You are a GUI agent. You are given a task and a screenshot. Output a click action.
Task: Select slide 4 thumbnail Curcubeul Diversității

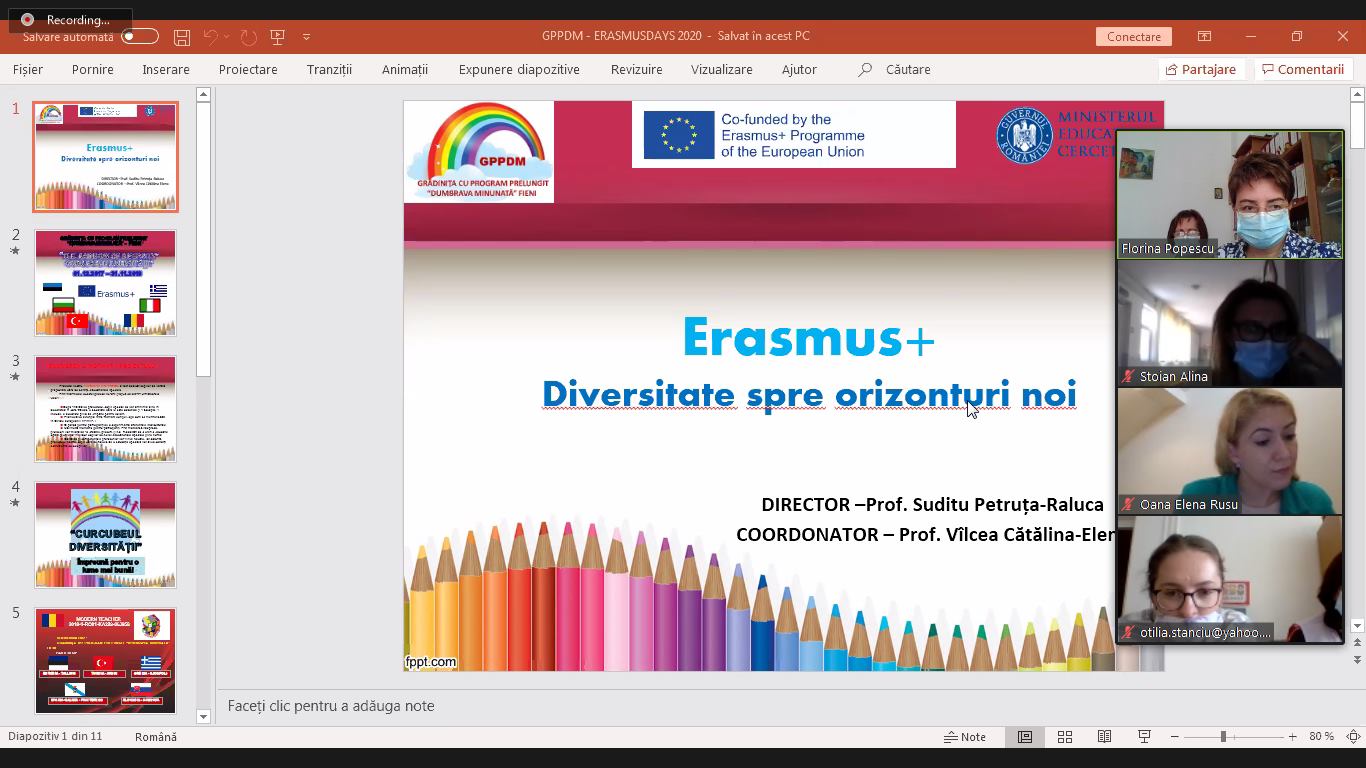[x=105, y=535]
